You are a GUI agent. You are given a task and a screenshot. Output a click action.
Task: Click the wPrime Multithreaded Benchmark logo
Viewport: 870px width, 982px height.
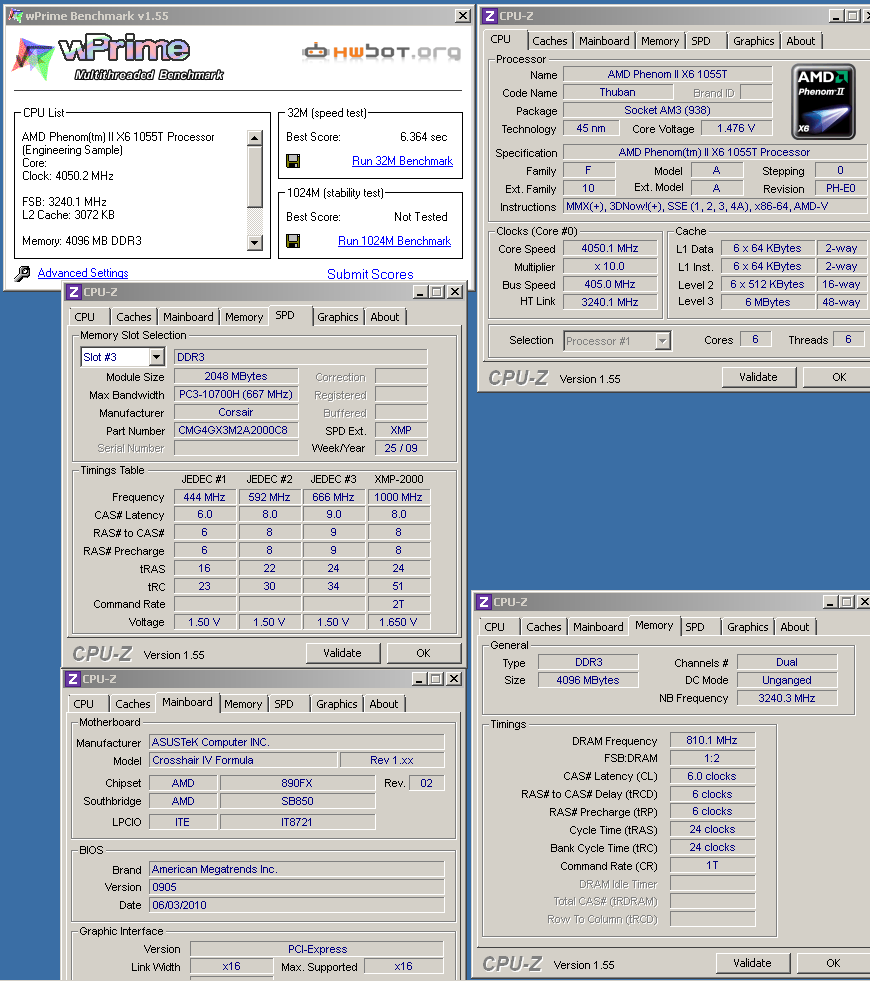[x=119, y=58]
